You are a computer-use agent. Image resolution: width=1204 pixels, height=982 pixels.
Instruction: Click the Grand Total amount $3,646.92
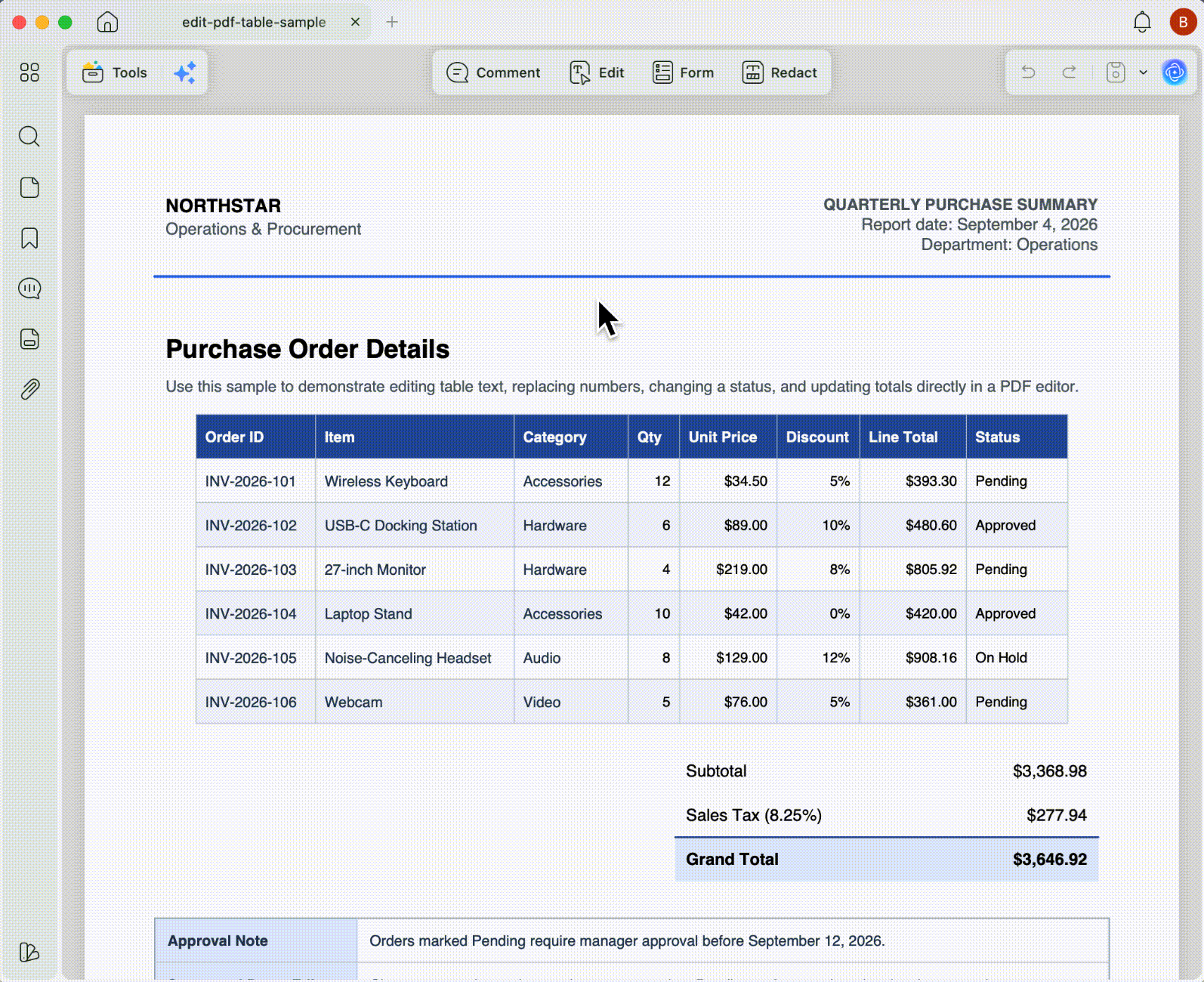[1050, 860]
